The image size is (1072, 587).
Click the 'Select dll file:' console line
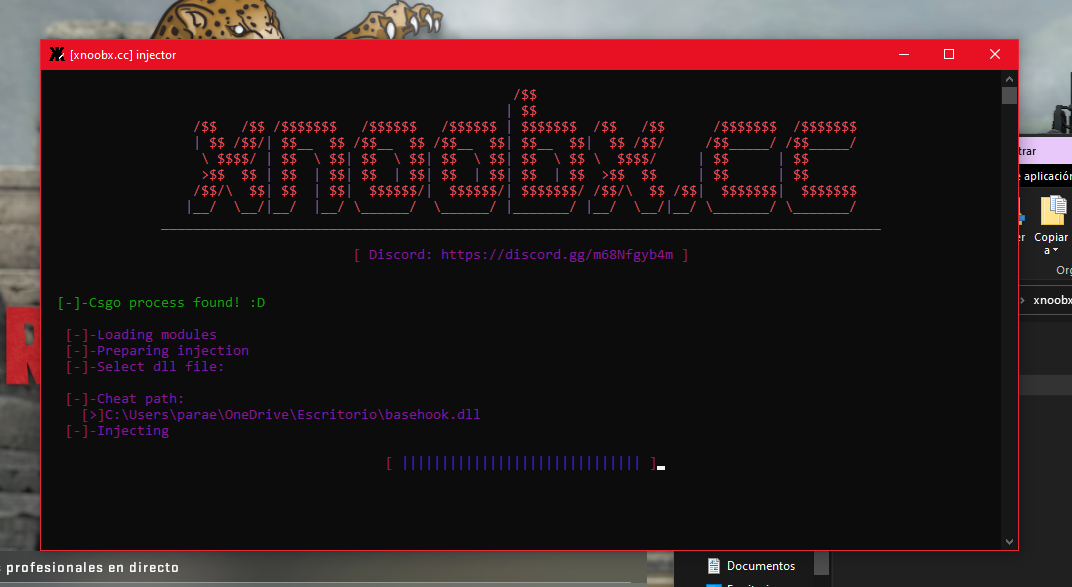[x=145, y=366]
